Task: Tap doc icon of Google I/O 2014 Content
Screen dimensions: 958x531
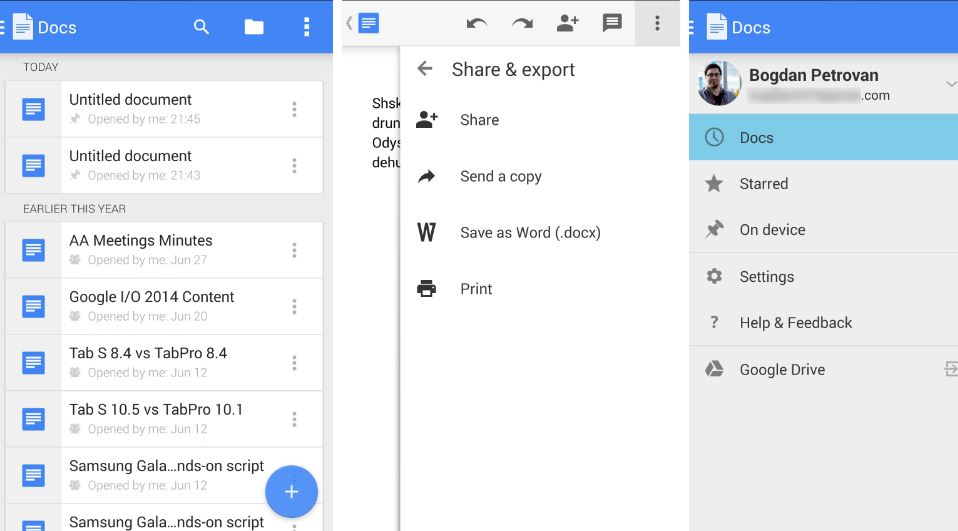Action: (33, 306)
